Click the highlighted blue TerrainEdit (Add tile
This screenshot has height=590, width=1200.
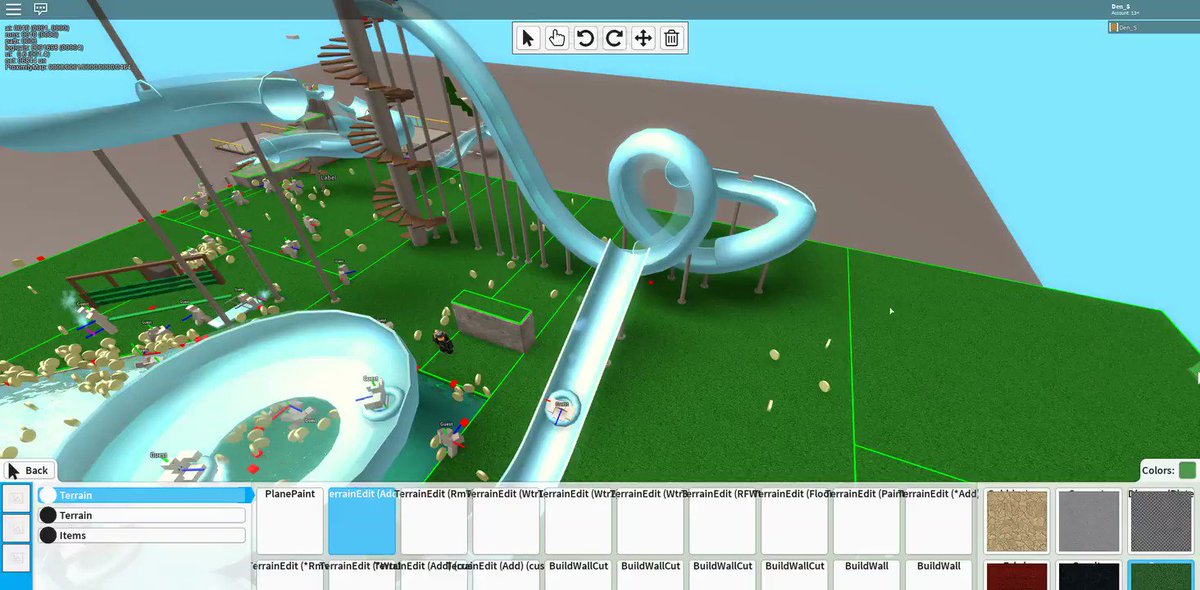pyautogui.click(x=362, y=521)
